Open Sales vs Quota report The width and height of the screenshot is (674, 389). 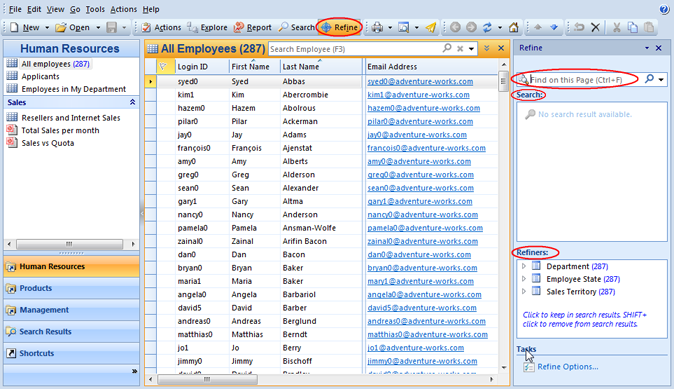[48, 143]
